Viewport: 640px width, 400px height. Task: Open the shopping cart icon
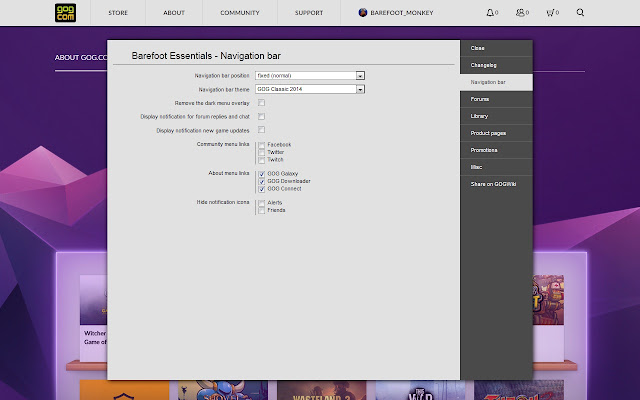pyautogui.click(x=550, y=13)
